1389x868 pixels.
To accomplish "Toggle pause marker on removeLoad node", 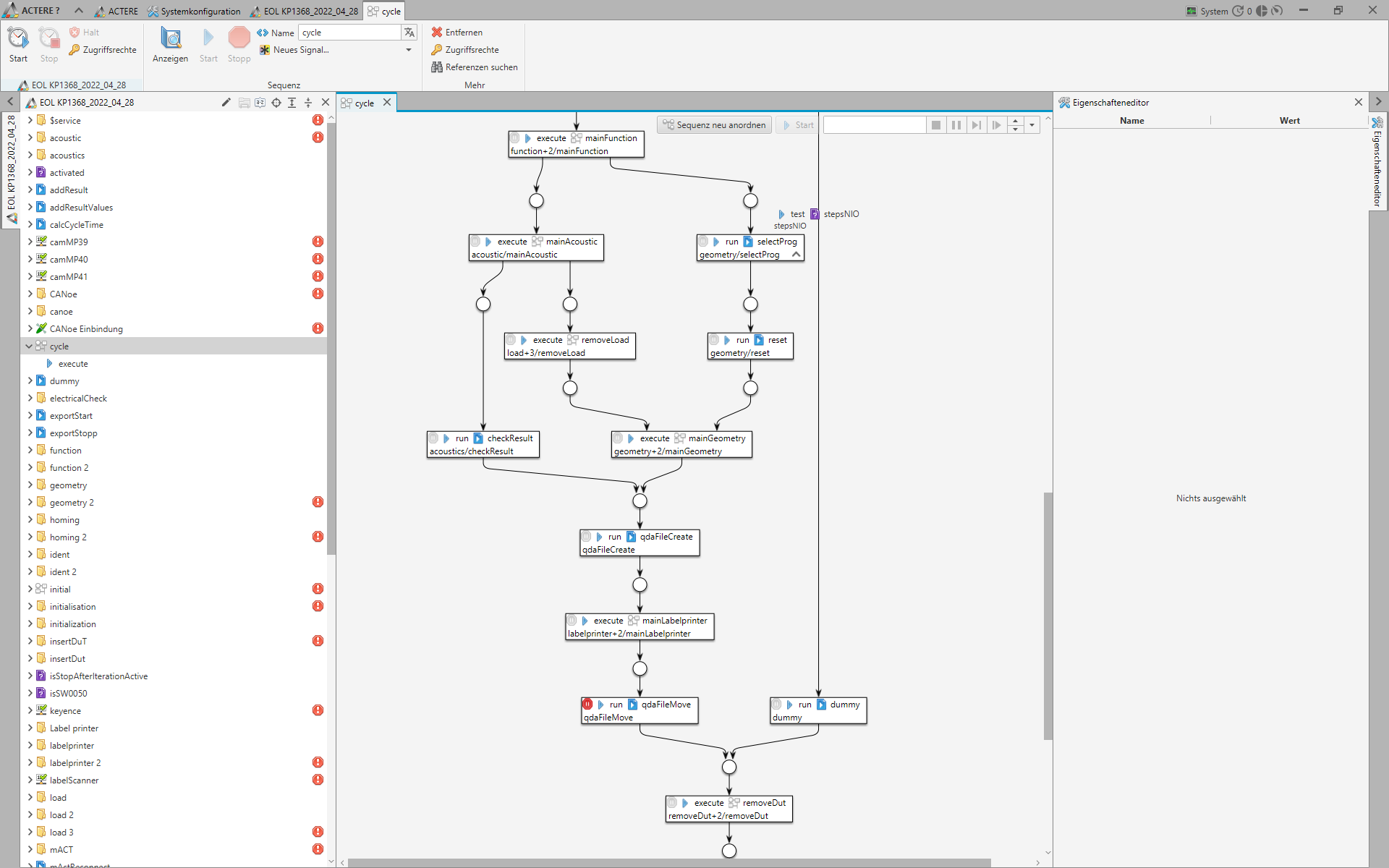I will coord(511,339).
